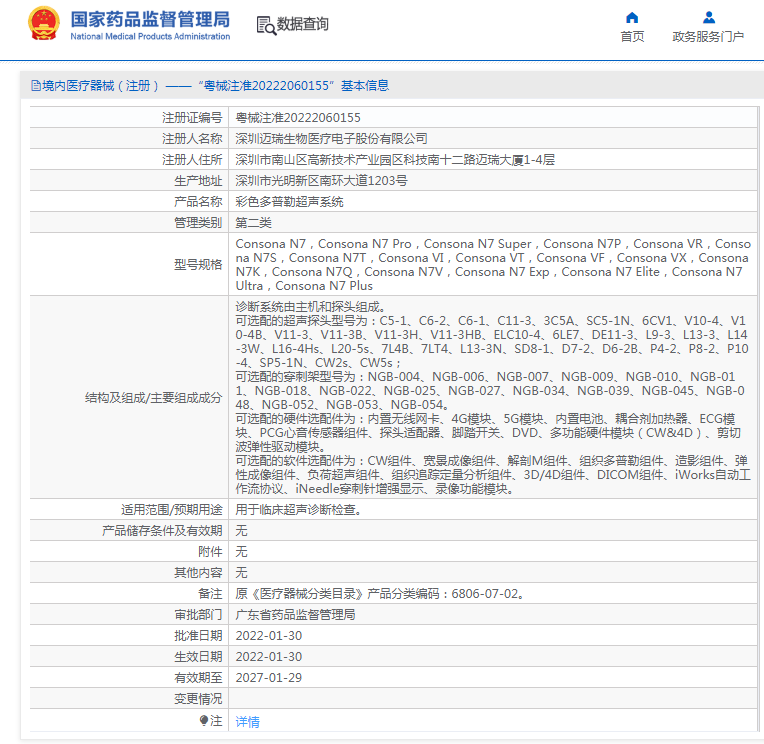Click registration number 粤械注准20222060155 in the table
Viewport: 764px width, 744px height.
coord(298,117)
